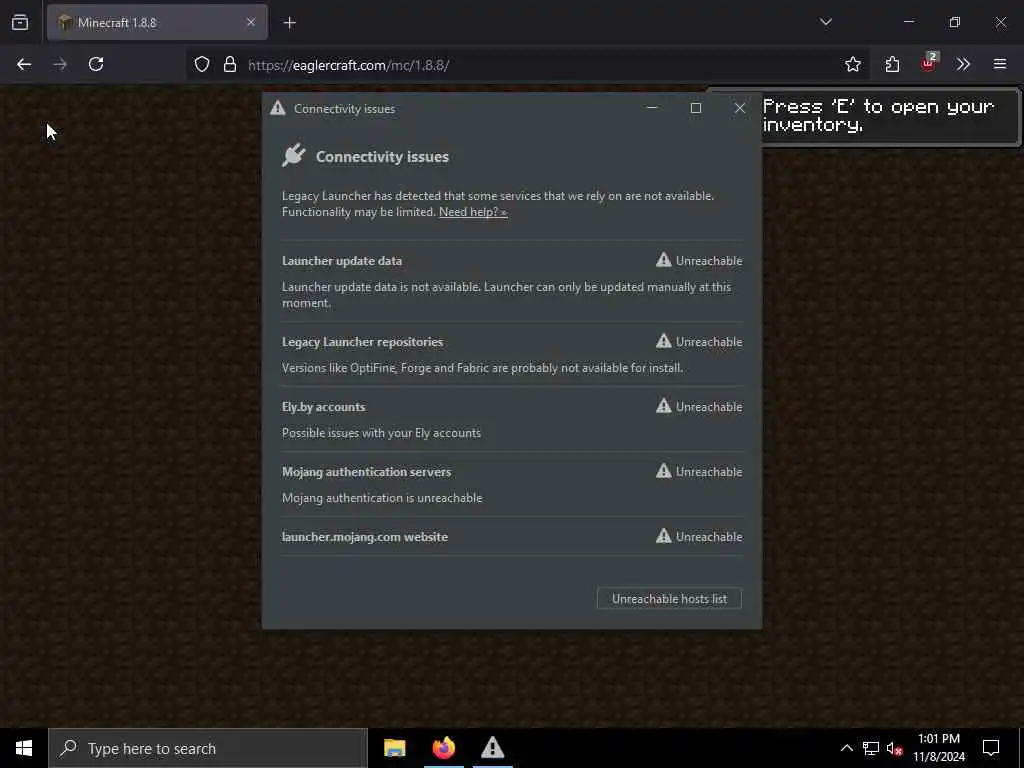Maximize the Connectivity issues dialog
The height and width of the screenshot is (768, 1024).
pyautogui.click(x=696, y=108)
